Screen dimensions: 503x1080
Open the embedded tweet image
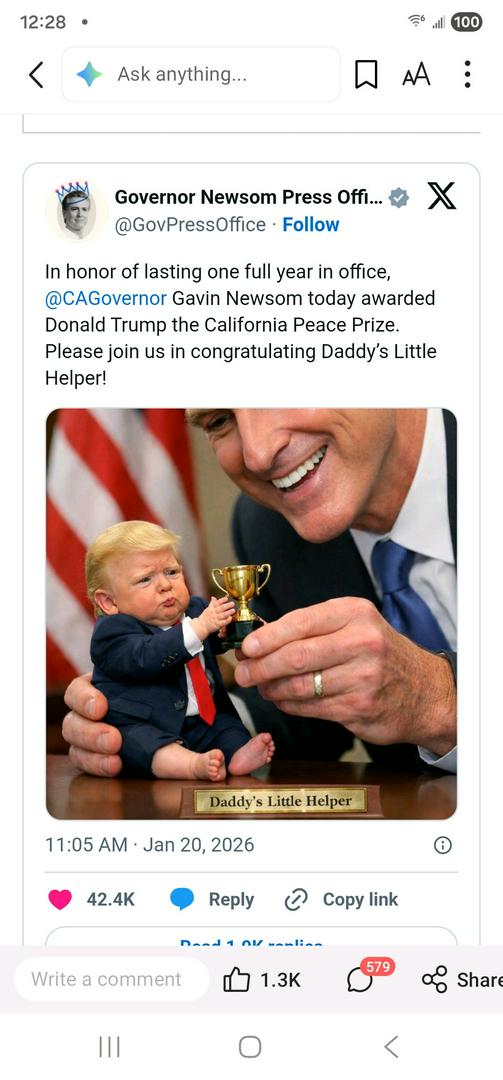coord(252,614)
